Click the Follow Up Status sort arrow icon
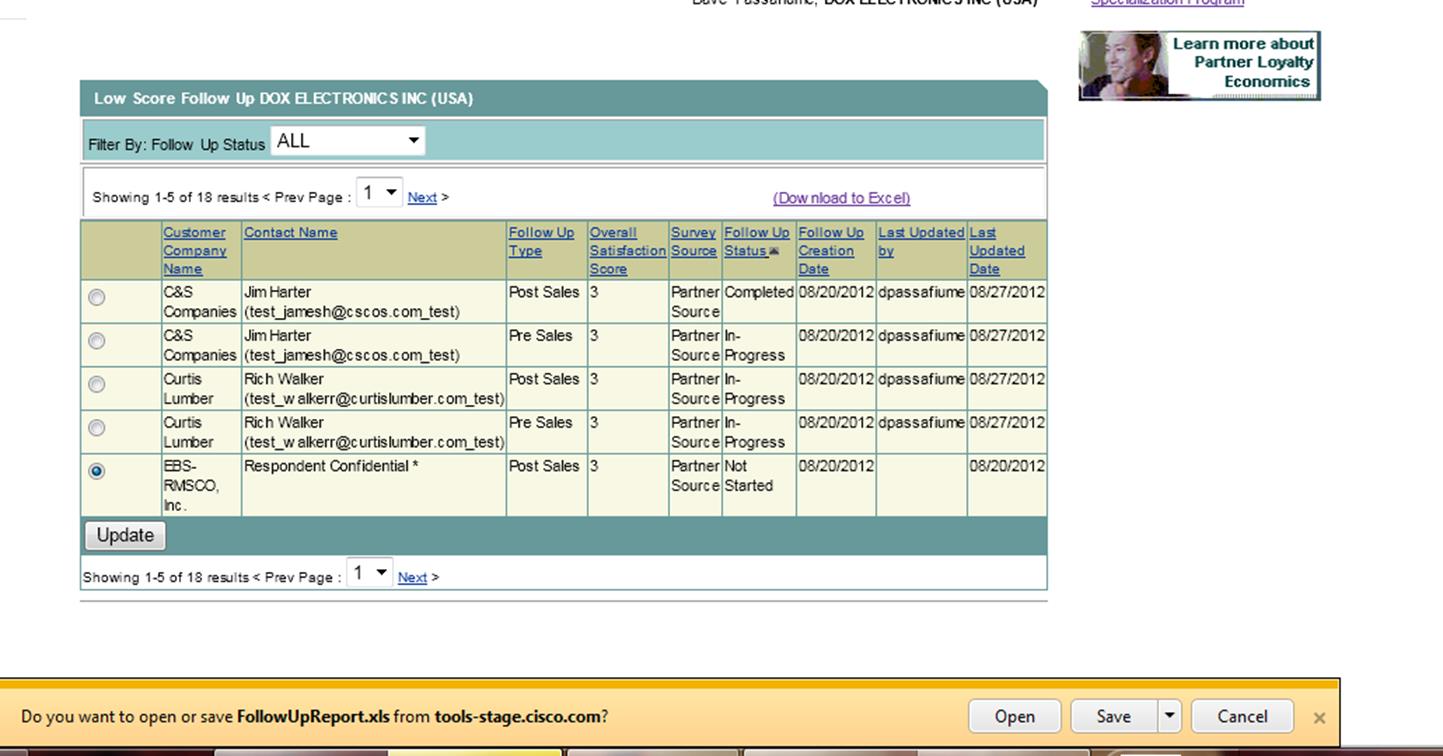 coord(774,252)
